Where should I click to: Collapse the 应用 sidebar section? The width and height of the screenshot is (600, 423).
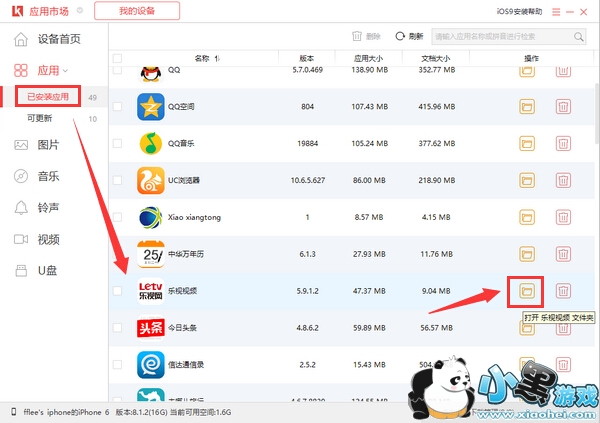pyautogui.click(x=65, y=71)
